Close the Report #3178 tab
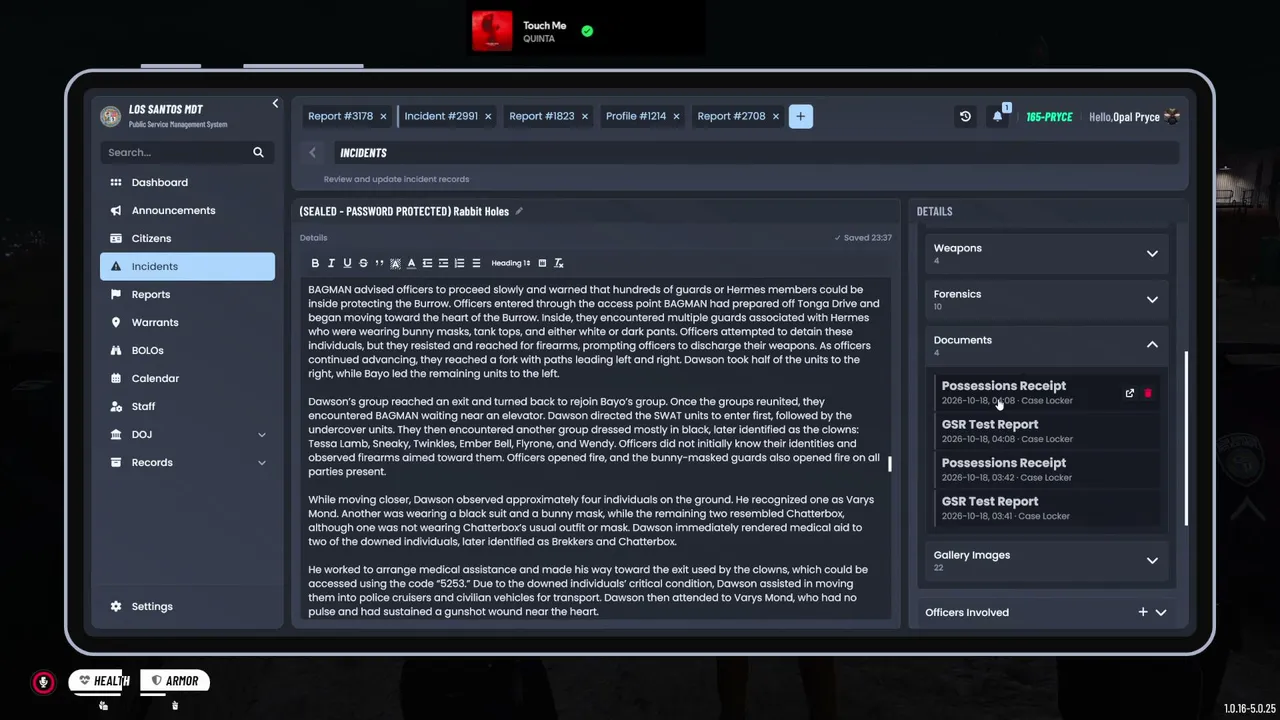Image resolution: width=1280 pixels, height=720 pixels. (x=383, y=116)
